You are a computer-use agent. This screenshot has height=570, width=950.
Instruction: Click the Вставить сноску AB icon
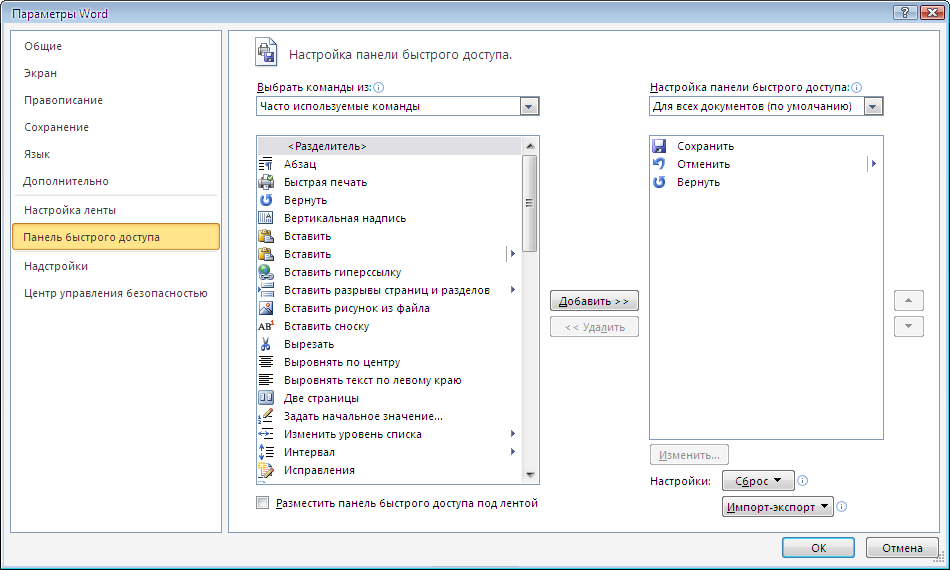[265, 326]
